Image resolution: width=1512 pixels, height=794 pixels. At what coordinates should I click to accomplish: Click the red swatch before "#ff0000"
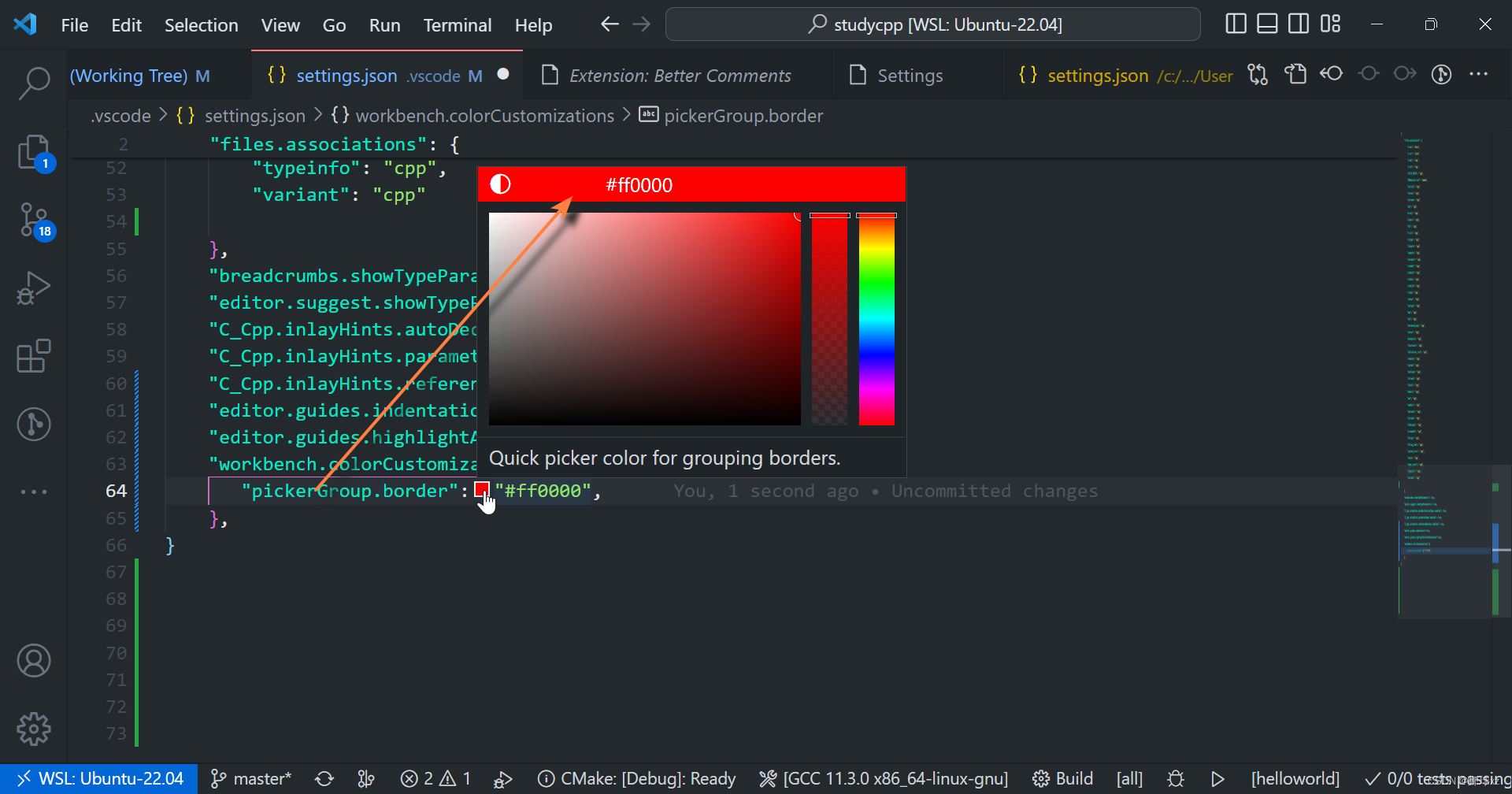pos(482,490)
